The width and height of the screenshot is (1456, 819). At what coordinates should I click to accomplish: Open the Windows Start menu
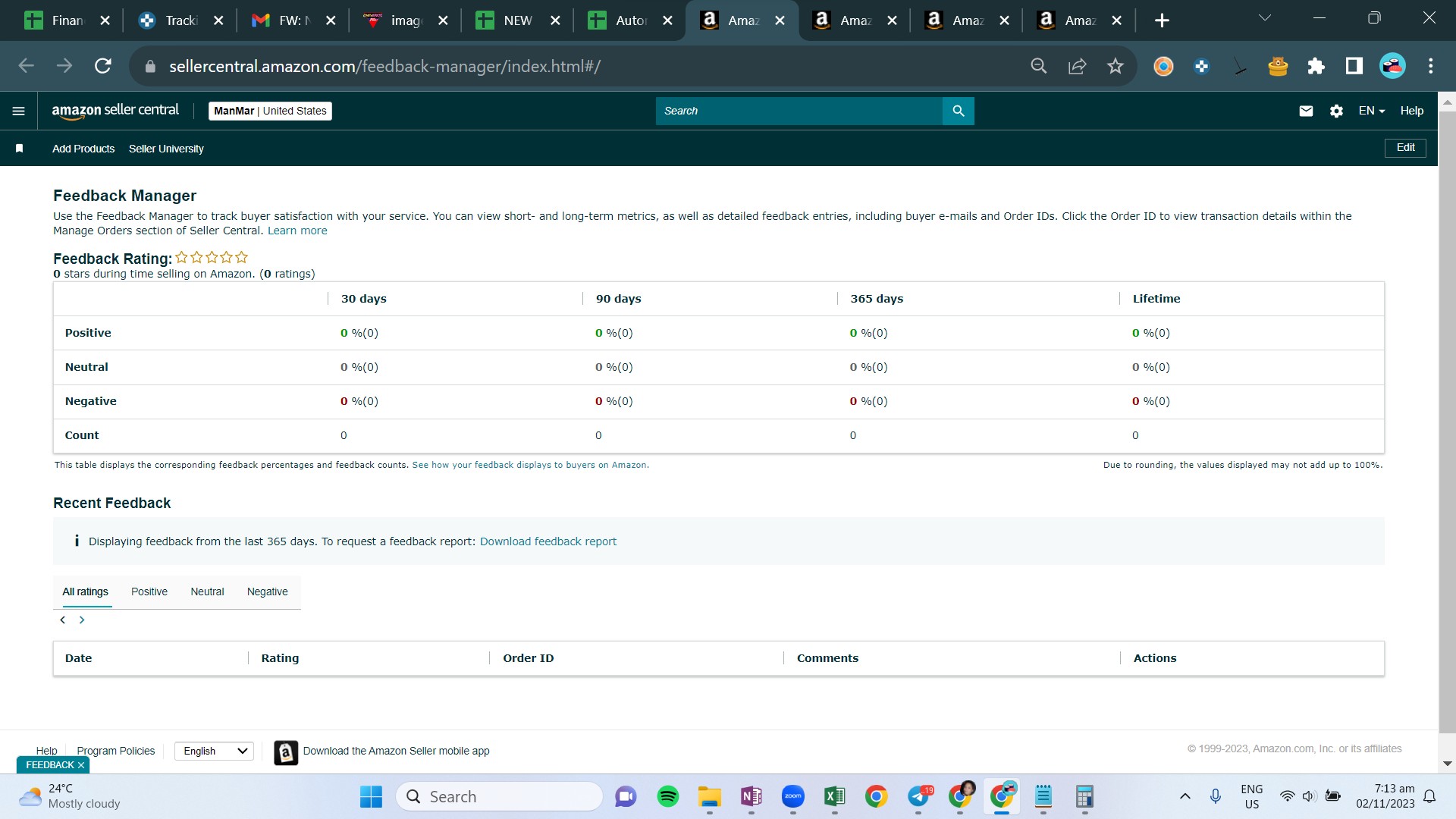(x=371, y=797)
